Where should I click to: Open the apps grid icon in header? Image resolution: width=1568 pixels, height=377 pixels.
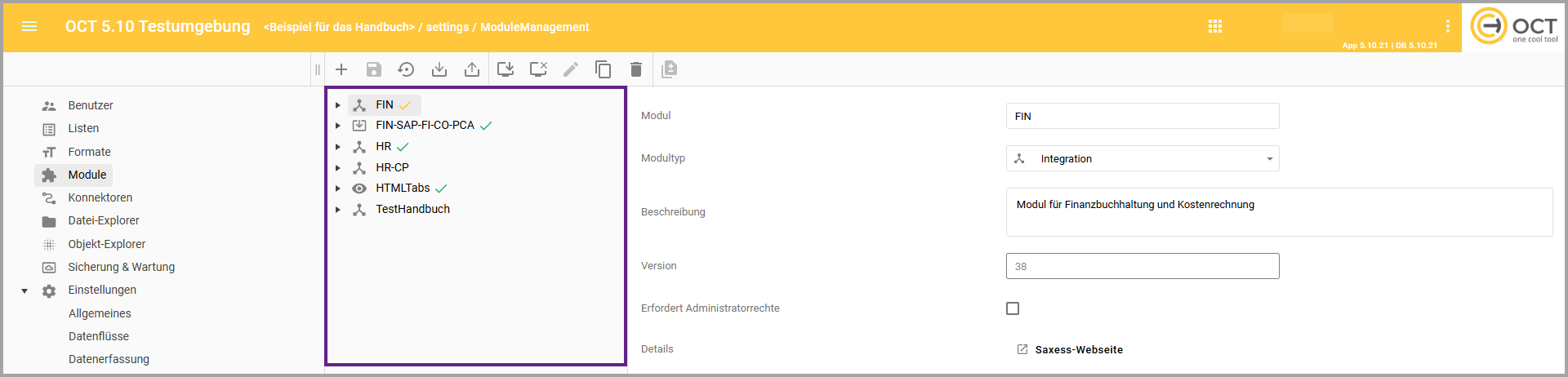click(1215, 26)
